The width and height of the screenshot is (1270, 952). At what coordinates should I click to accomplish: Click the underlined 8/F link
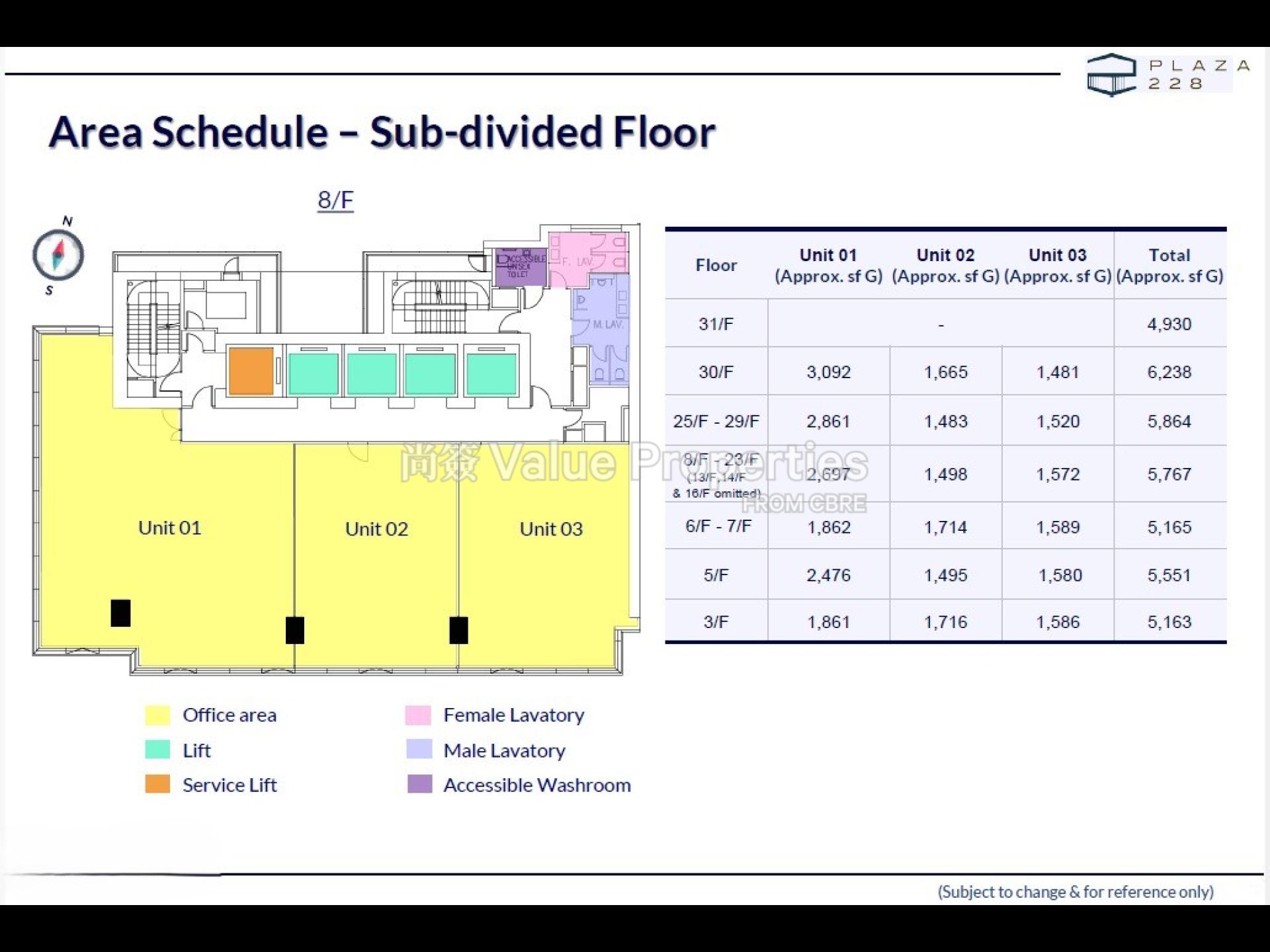(336, 198)
